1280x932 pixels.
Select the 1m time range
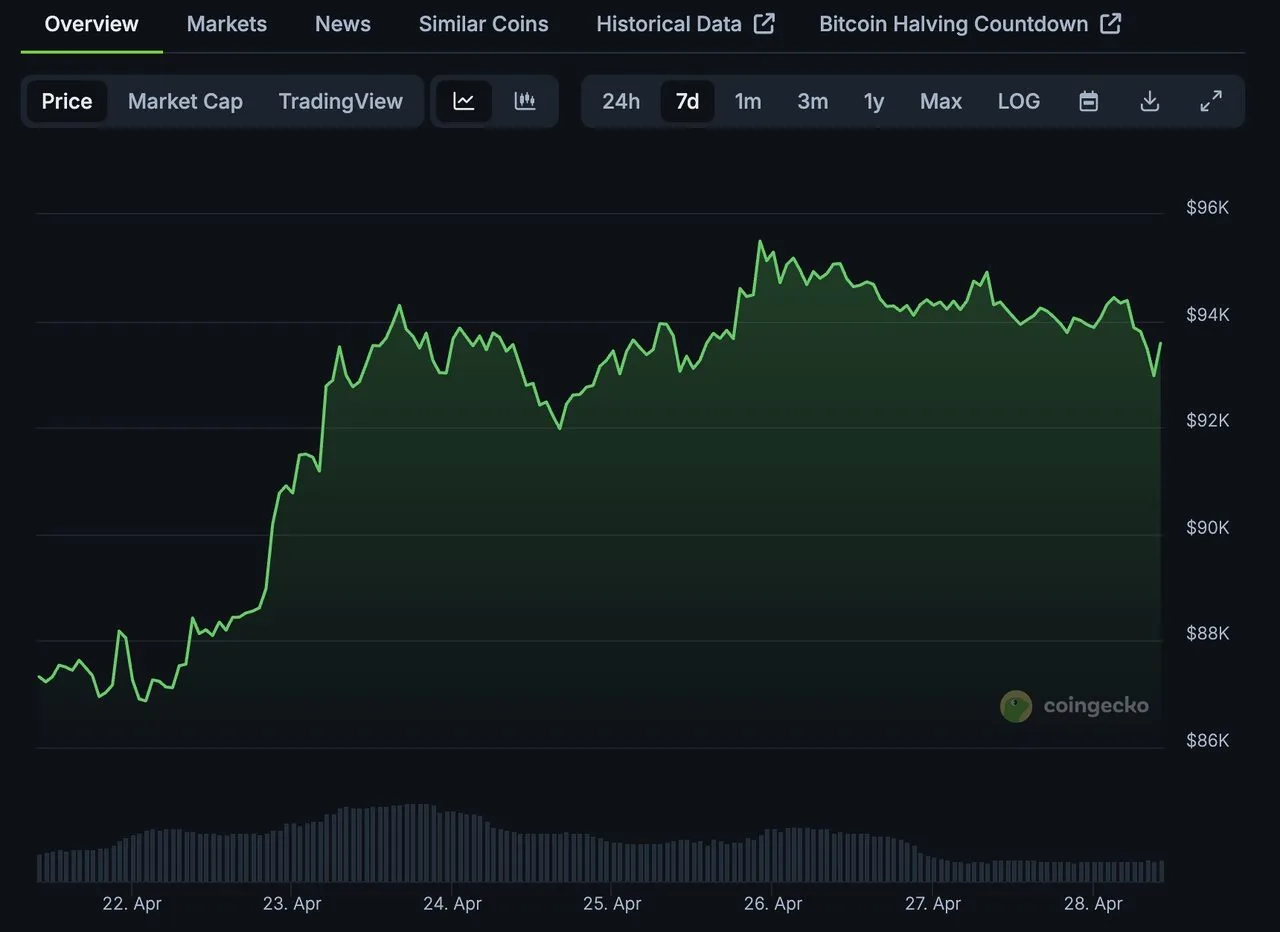pos(748,101)
